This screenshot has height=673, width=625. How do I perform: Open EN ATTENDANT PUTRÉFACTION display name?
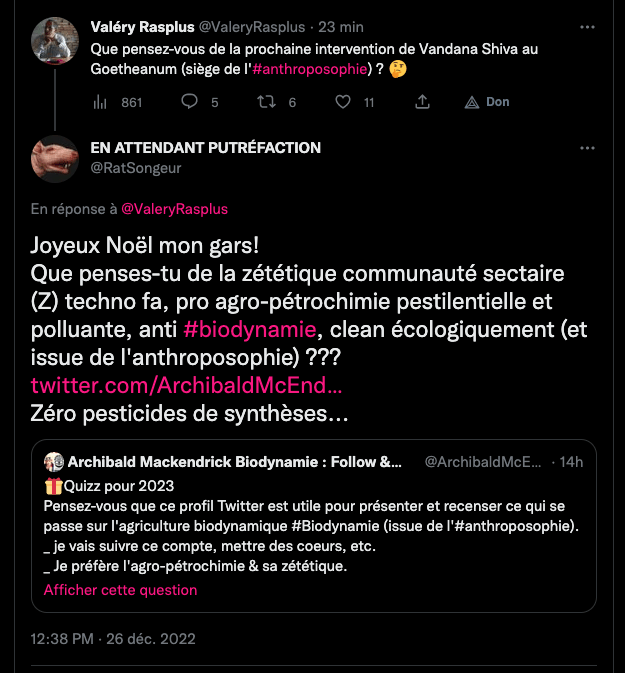tap(205, 148)
